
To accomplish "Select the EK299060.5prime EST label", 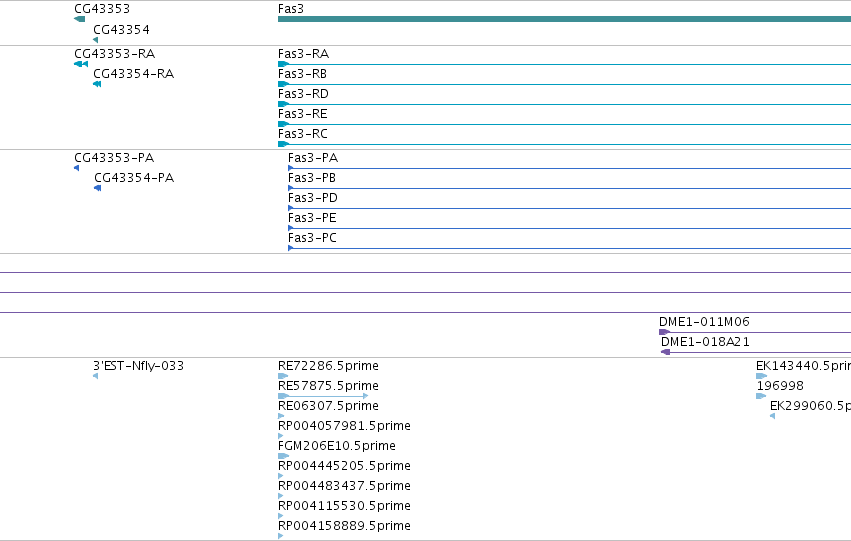I will (x=810, y=406).
